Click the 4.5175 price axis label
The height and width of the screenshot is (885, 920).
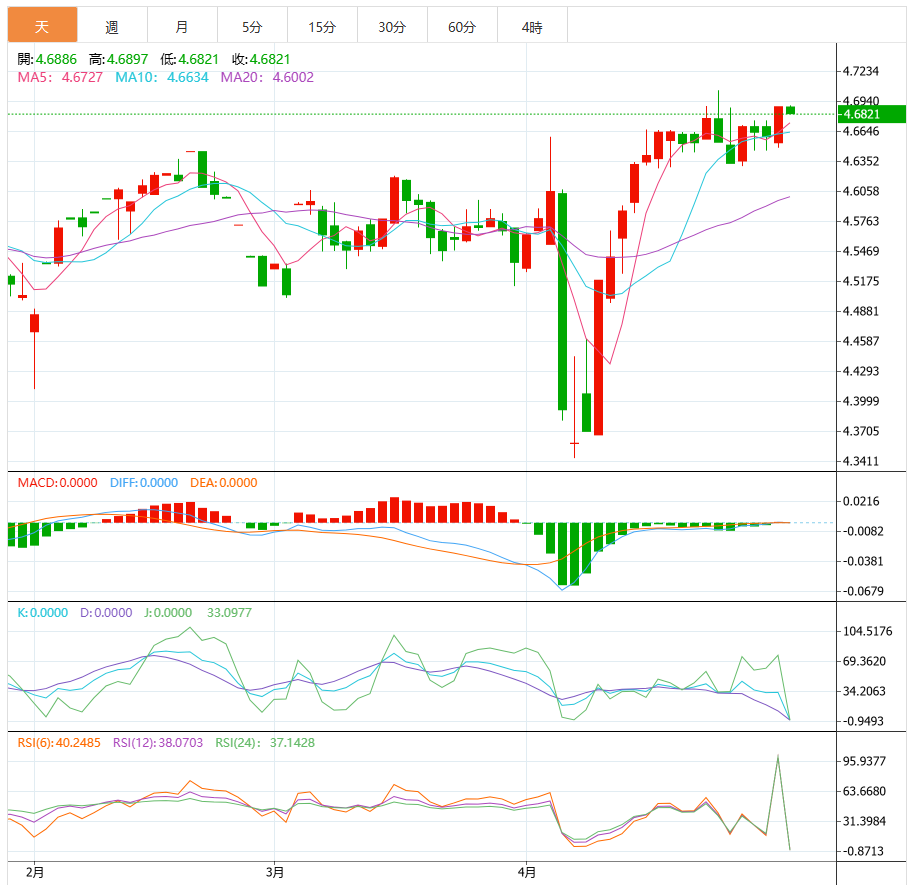(861, 281)
